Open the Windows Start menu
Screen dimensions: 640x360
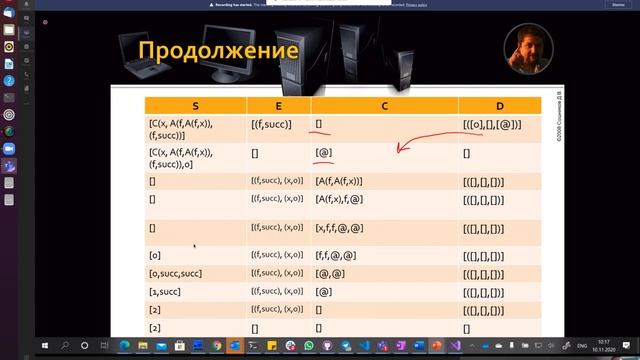[45, 346]
